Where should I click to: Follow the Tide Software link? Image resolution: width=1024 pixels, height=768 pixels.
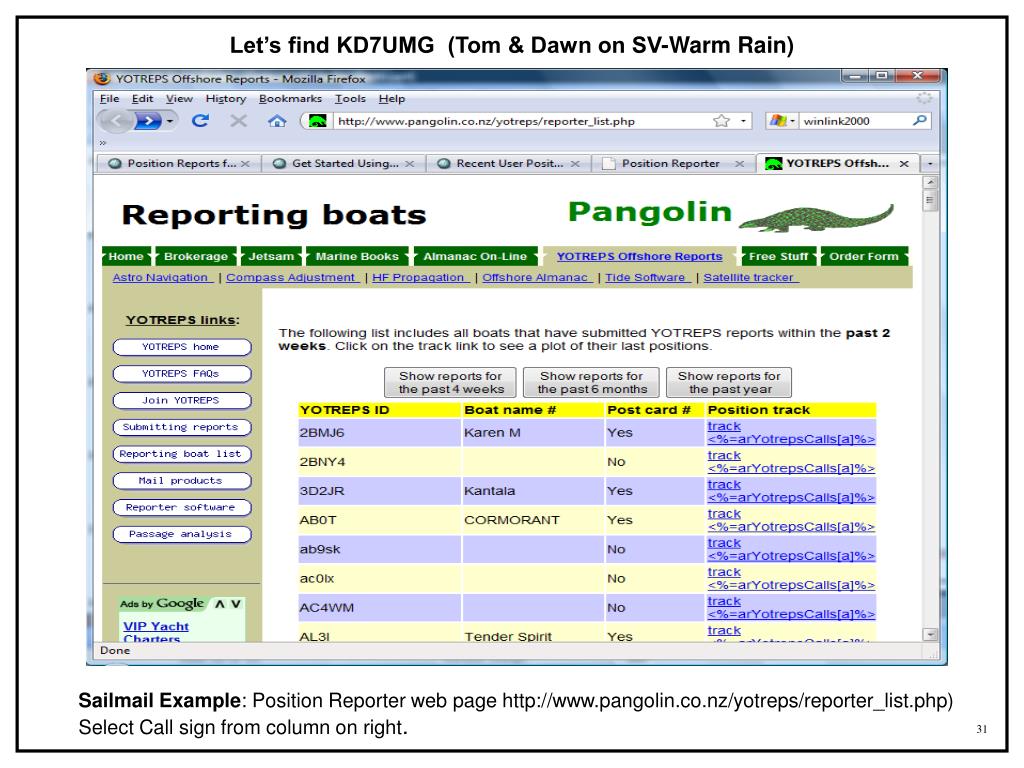[x=647, y=278]
